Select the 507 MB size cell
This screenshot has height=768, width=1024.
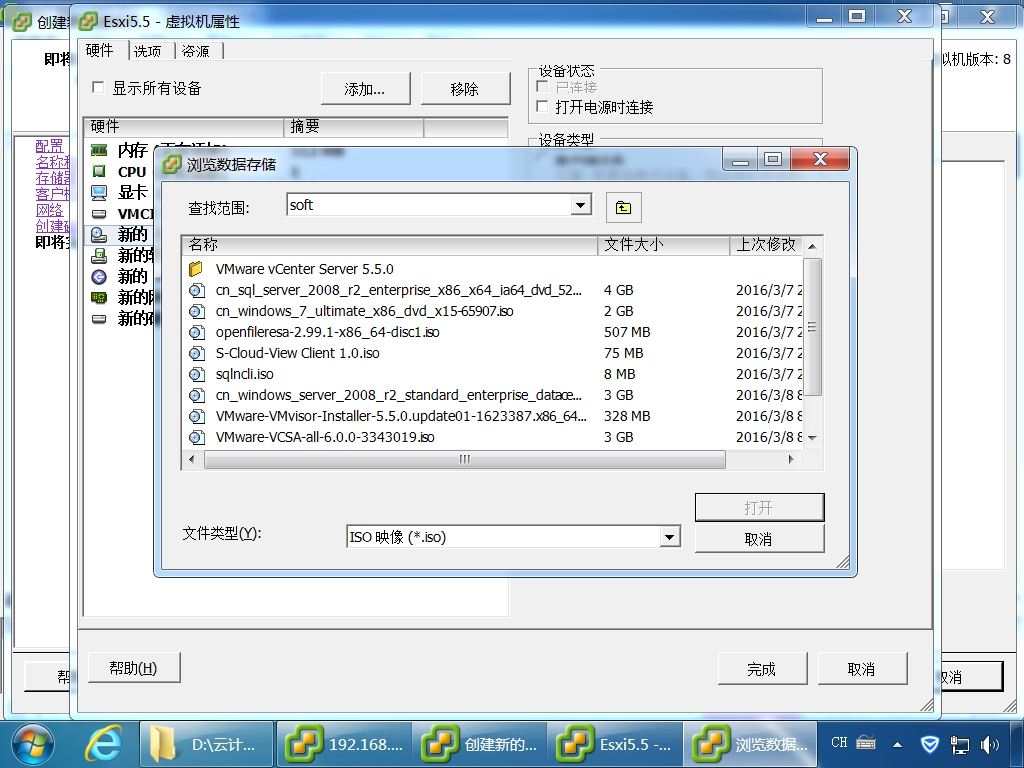point(627,332)
